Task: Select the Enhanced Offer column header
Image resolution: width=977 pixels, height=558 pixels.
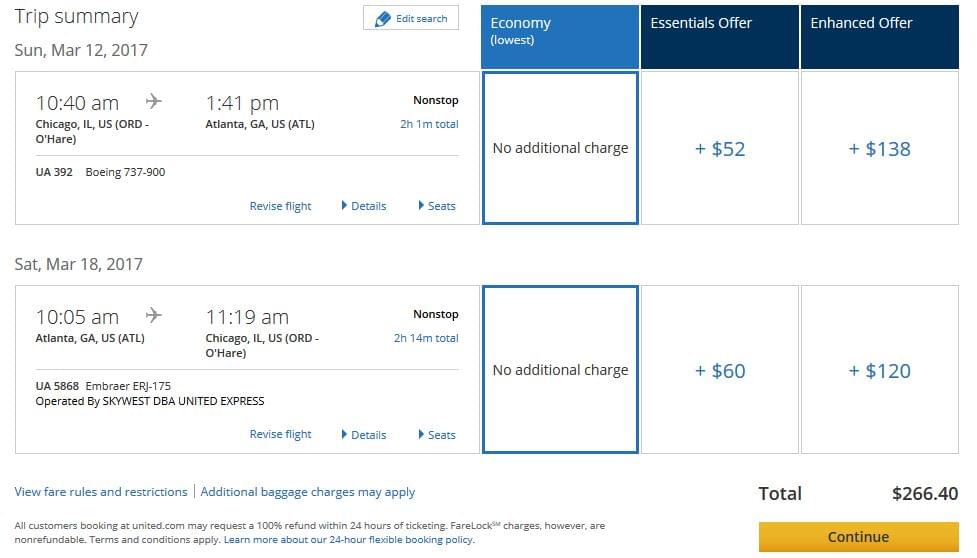Action: pyautogui.click(x=880, y=37)
